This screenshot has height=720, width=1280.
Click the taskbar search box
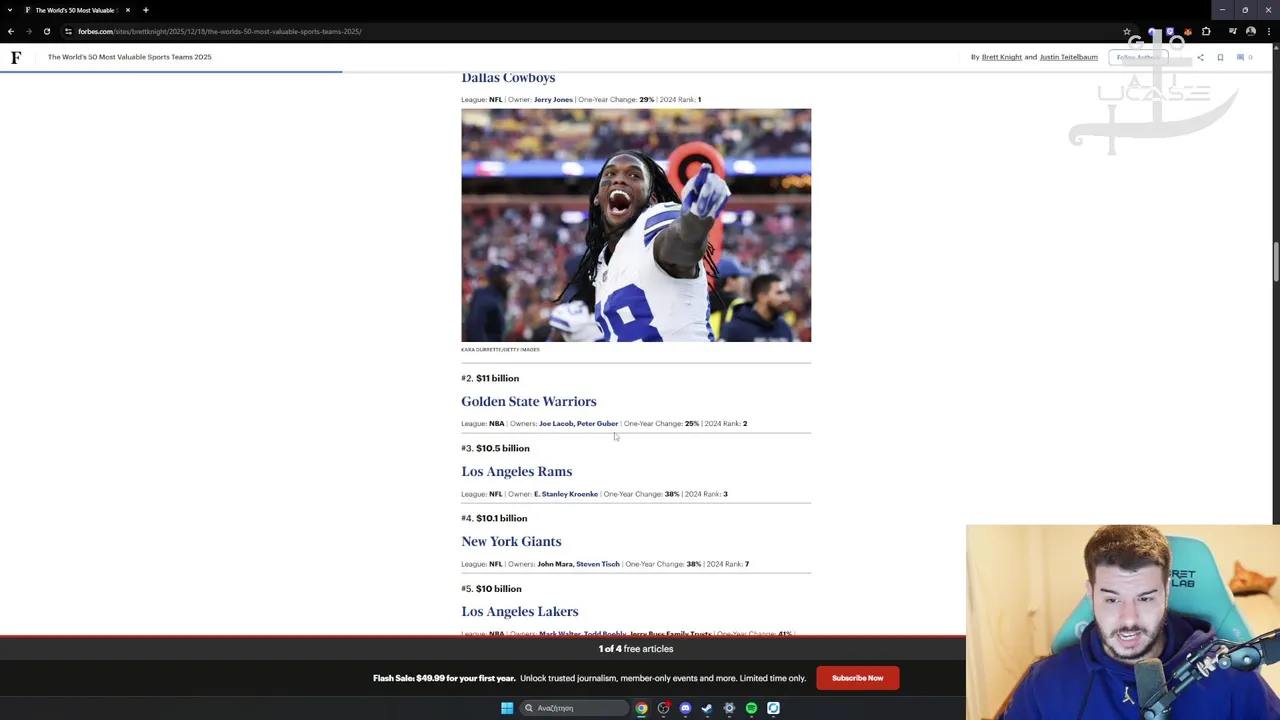tap(572, 708)
